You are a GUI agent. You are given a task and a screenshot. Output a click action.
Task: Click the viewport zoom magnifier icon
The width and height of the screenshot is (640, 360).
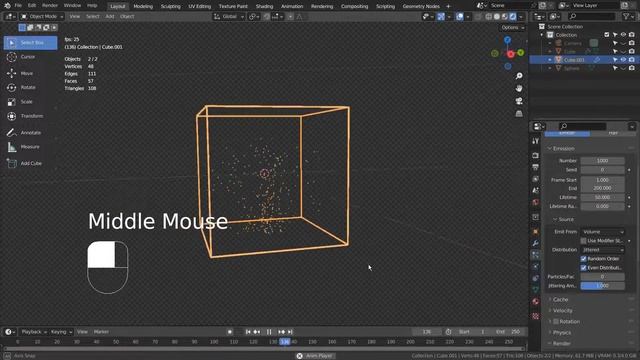tap(519, 76)
